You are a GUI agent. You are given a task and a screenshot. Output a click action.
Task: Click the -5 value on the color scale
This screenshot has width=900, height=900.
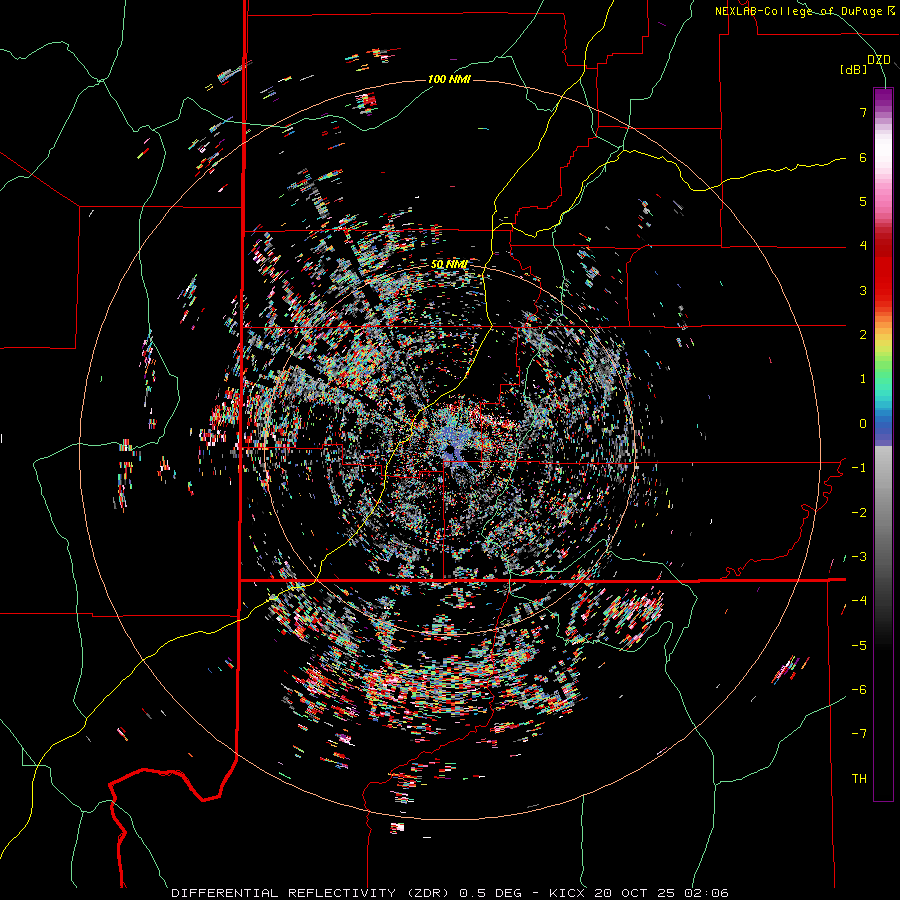point(859,645)
